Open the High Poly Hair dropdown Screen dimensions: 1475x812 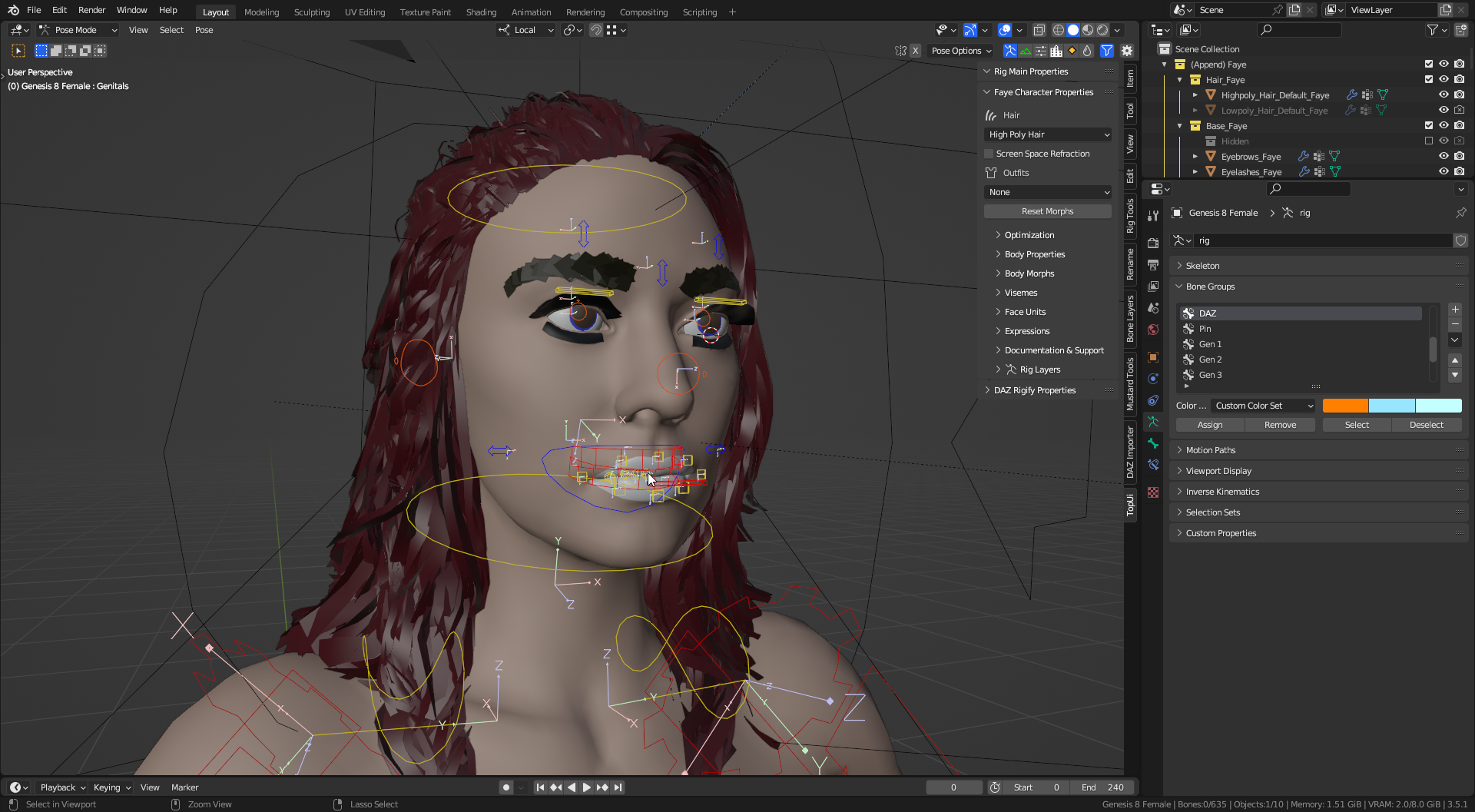[x=1048, y=134]
